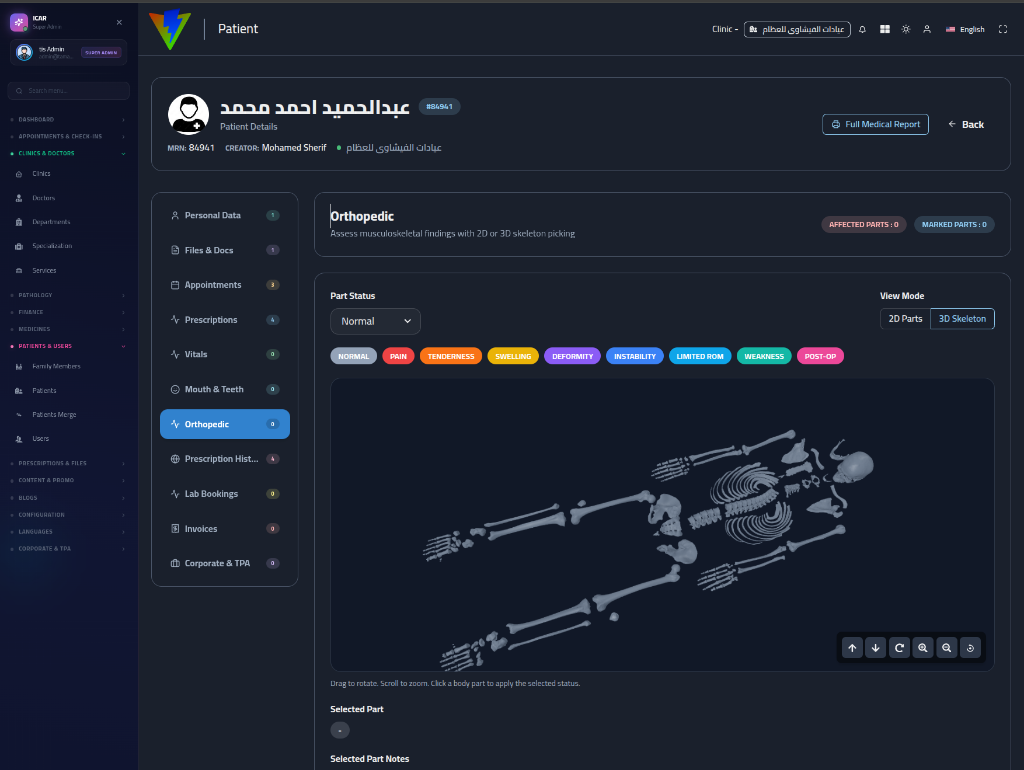Viewport: 1024px width, 770px height.
Task: Toggle the light theme sun icon
Action: tap(906, 29)
